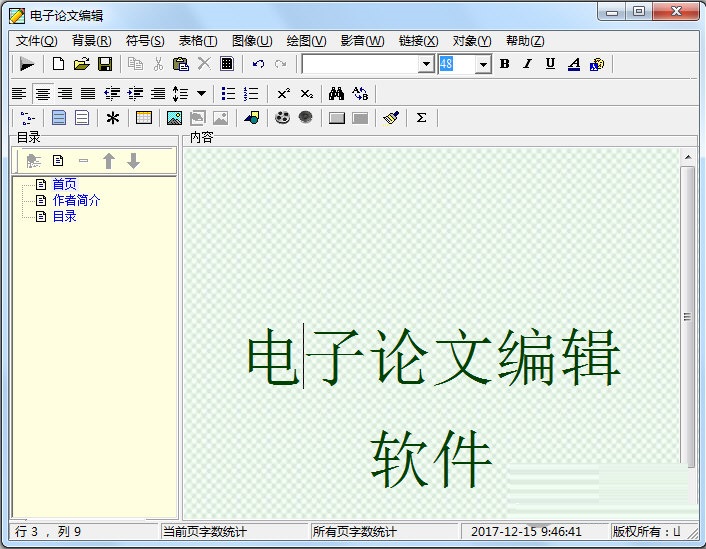Click the delete X icon
Image resolution: width=706 pixels, height=549 pixels.
click(x=204, y=64)
